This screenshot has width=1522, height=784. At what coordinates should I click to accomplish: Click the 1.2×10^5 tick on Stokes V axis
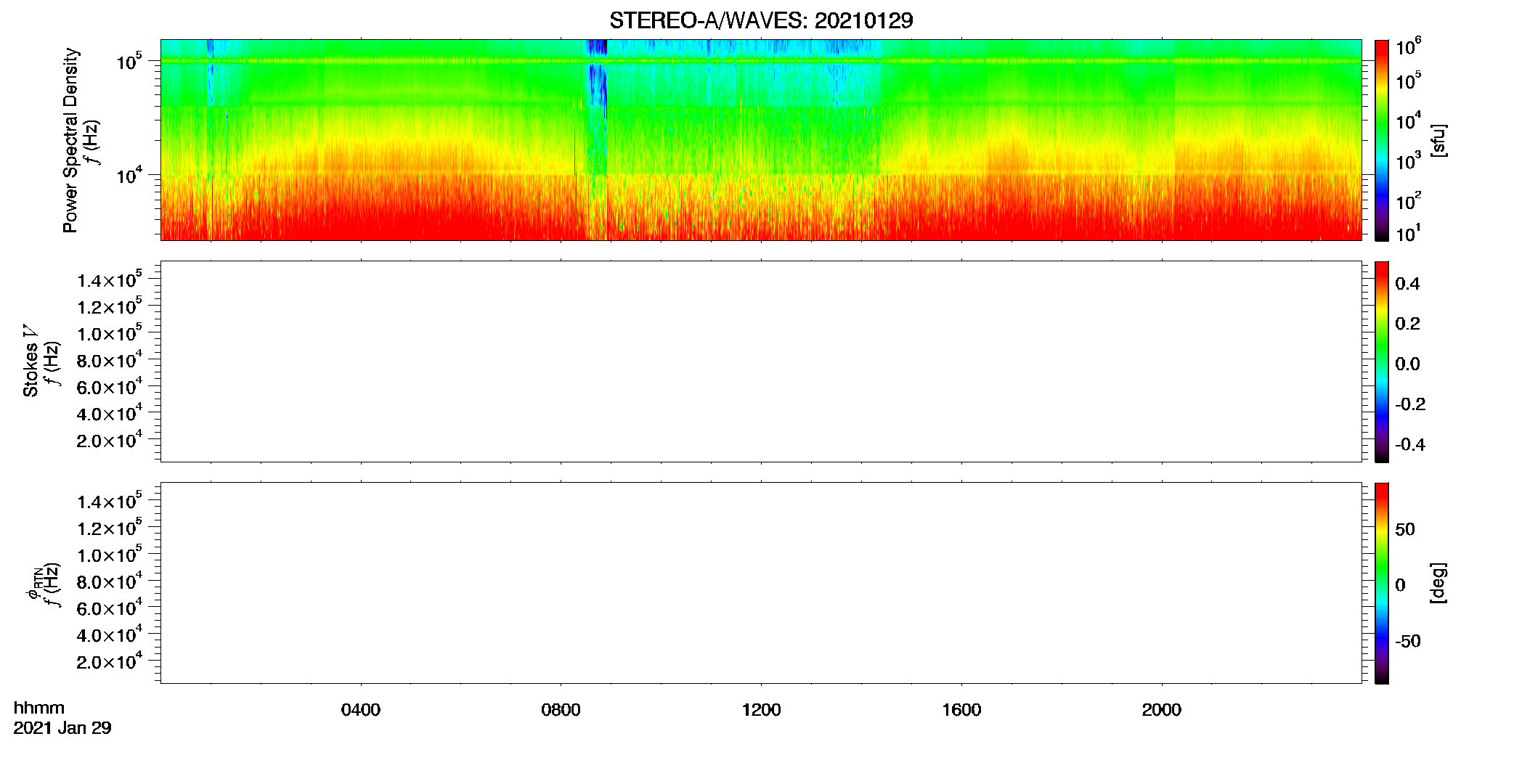(110, 306)
